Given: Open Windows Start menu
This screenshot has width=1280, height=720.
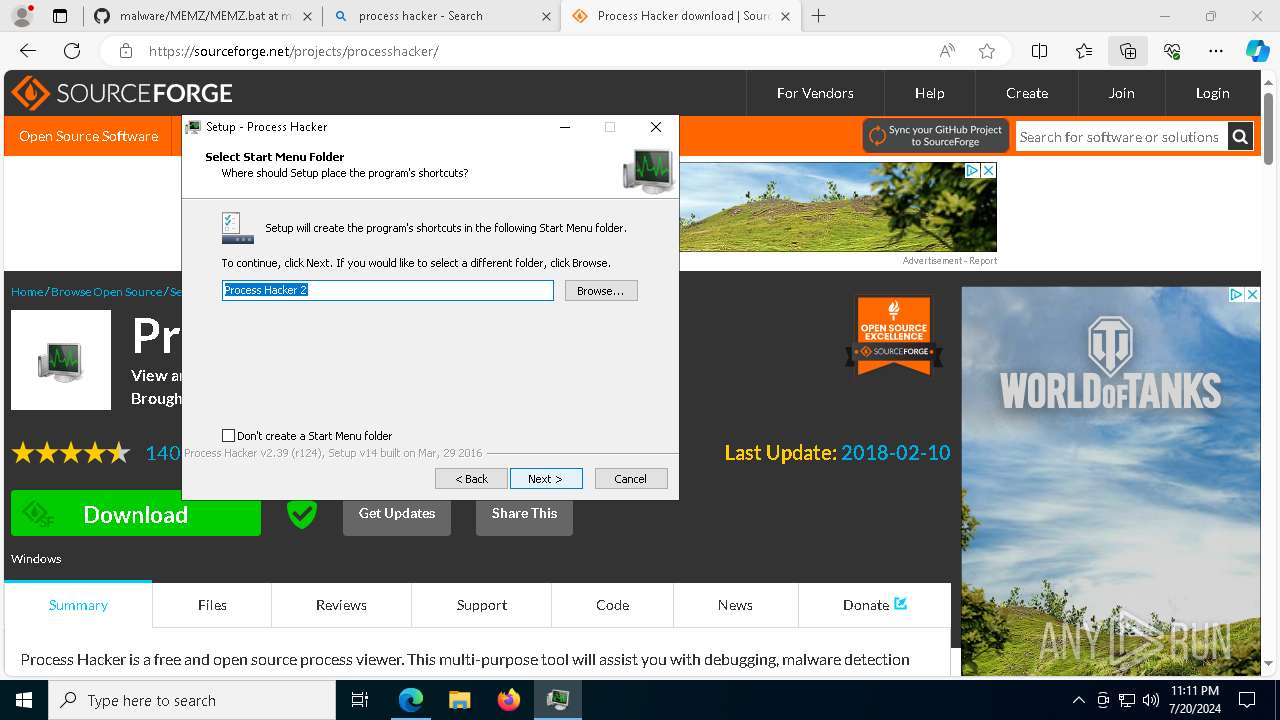Looking at the screenshot, I should coord(23,700).
